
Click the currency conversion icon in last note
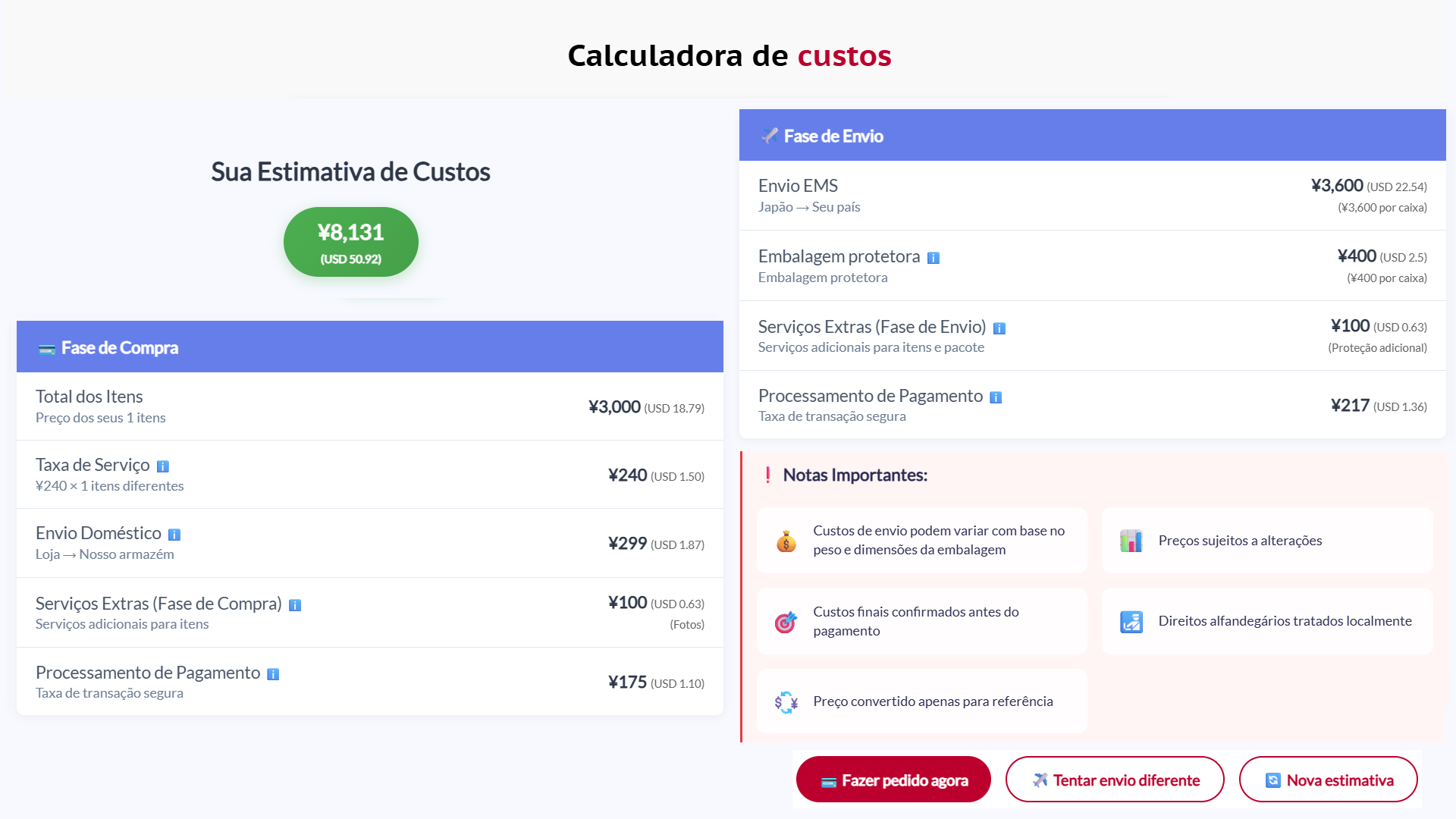click(x=786, y=701)
